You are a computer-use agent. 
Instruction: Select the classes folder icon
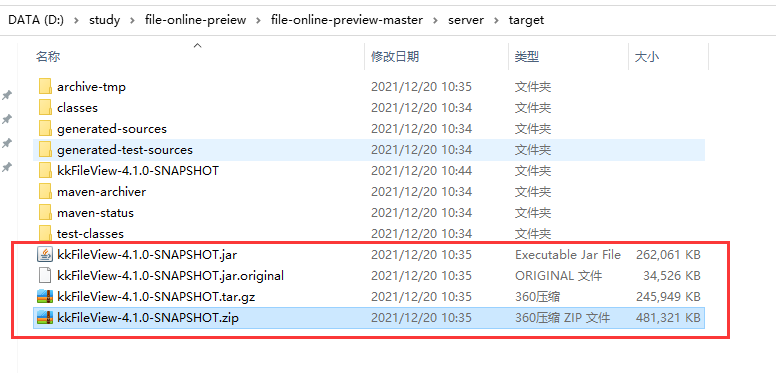point(45,107)
